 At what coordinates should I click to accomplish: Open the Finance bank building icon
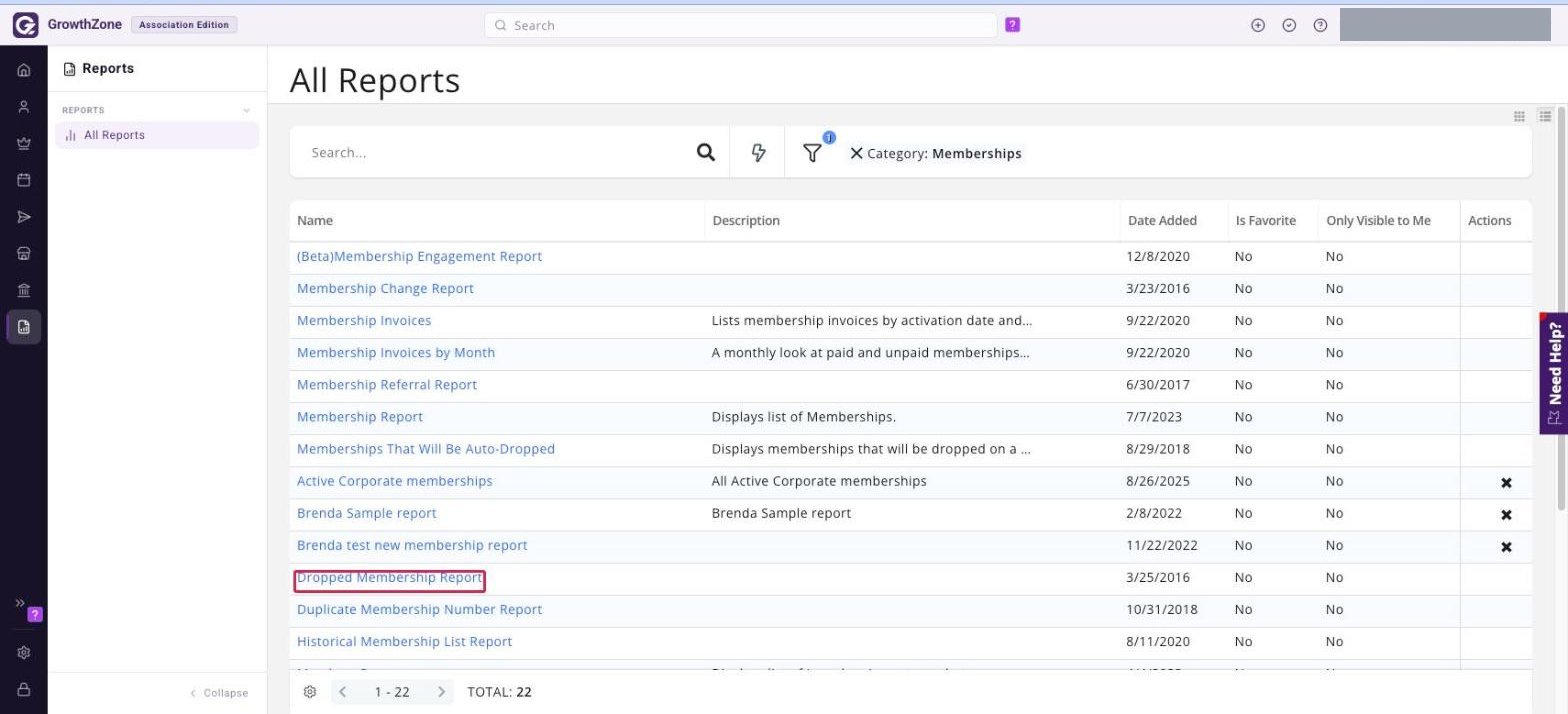(24, 290)
